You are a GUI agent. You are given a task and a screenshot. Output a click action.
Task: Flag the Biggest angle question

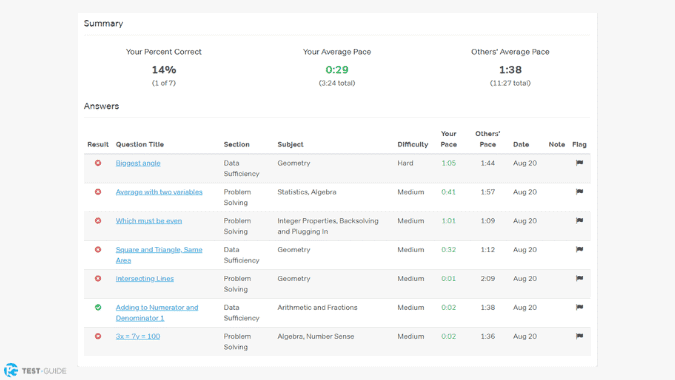579,163
